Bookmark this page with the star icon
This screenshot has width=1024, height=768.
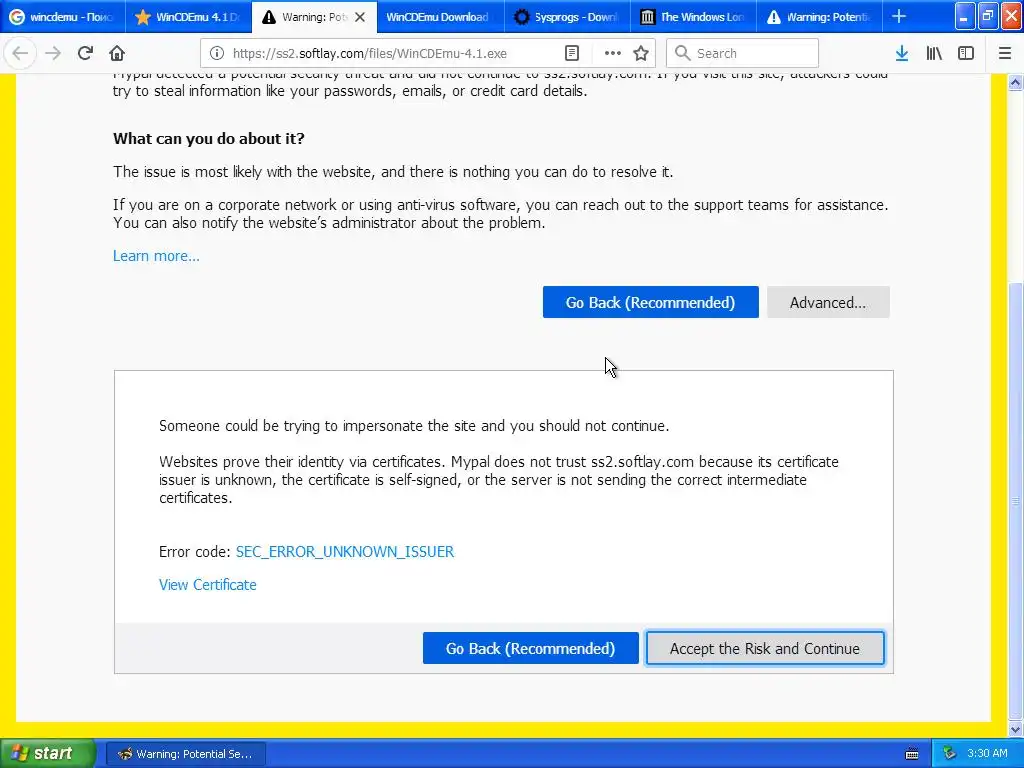point(641,54)
